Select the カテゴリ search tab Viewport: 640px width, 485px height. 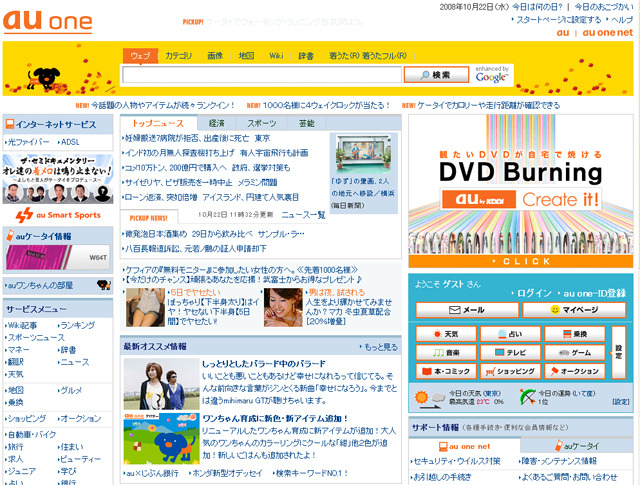click(178, 56)
